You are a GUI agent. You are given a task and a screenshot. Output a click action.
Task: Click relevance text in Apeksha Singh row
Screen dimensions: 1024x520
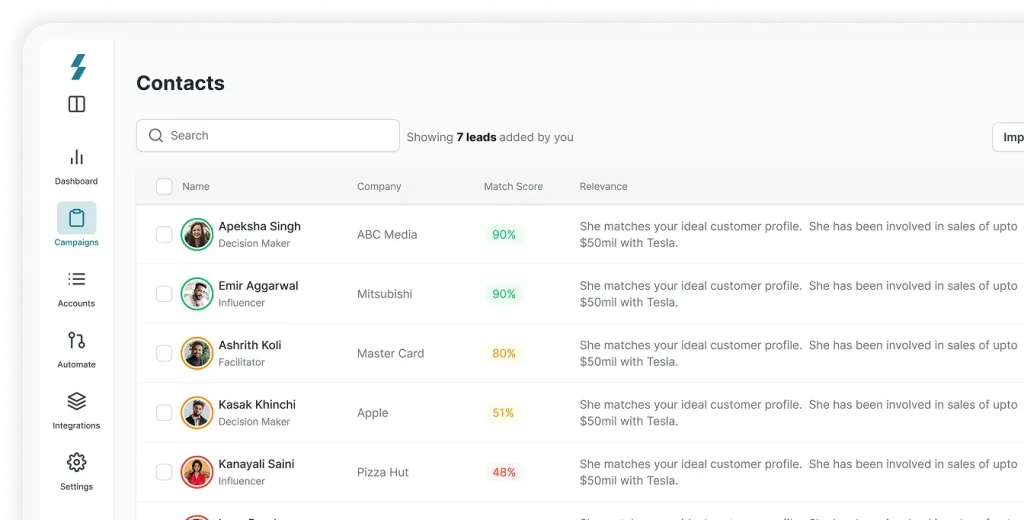tap(798, 235)
